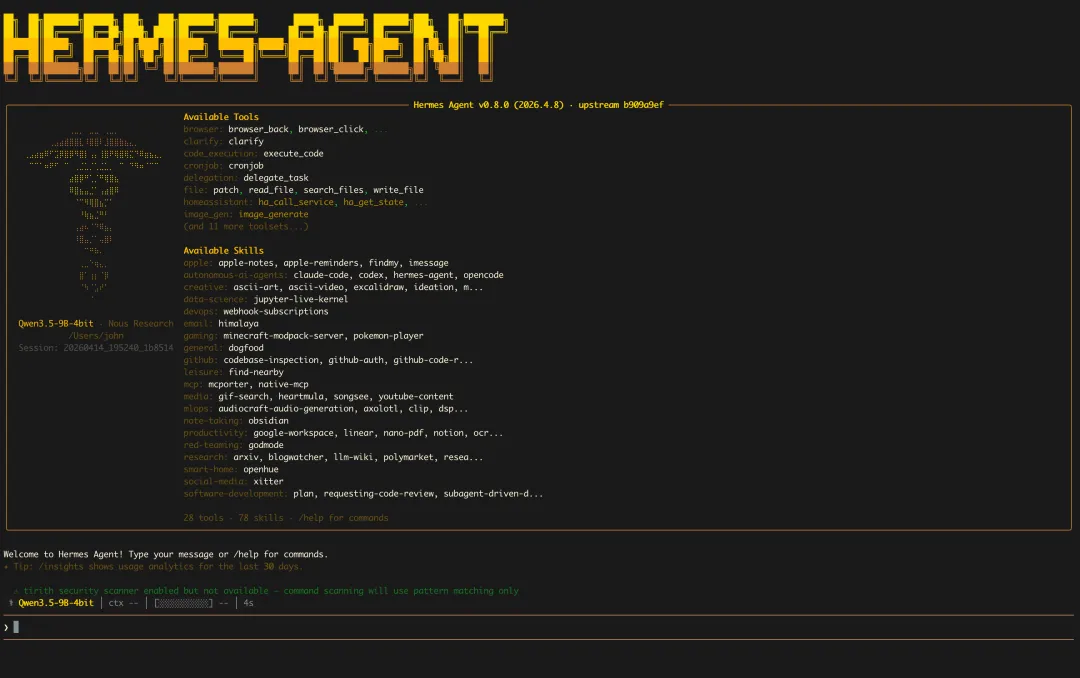
Task: Click the 'ctx --' status line entry
Action: pyautogui.click(x=123, y=603)
